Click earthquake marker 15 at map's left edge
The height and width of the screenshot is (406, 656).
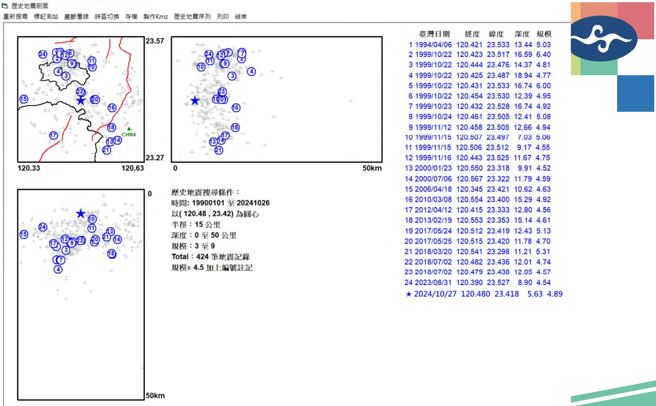click(x=24, y=99)
